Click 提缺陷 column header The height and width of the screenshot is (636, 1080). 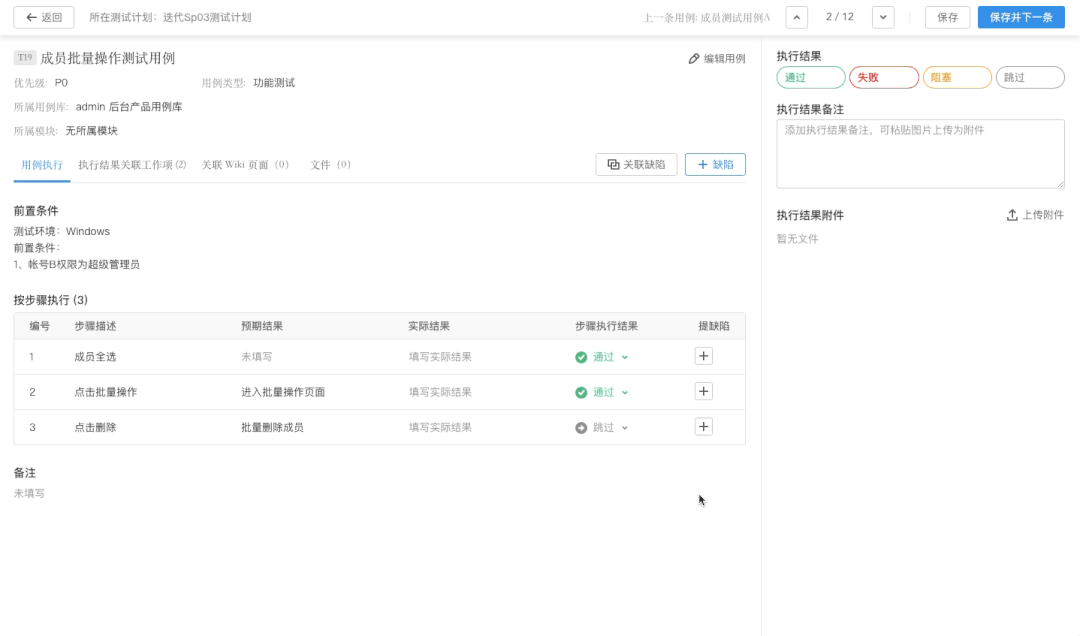[714, 326]
